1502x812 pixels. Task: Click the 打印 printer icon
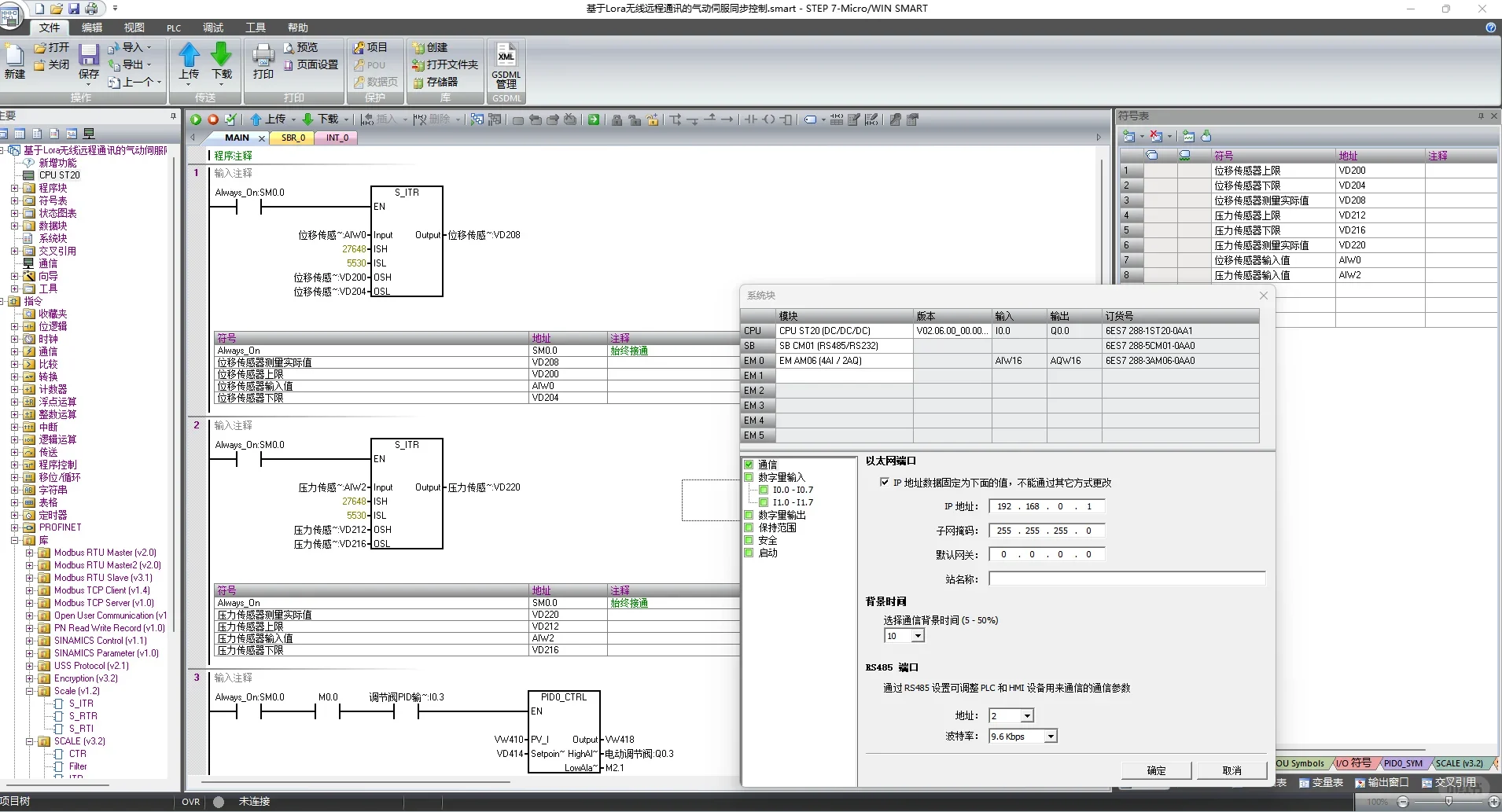(x=263, y=55)
